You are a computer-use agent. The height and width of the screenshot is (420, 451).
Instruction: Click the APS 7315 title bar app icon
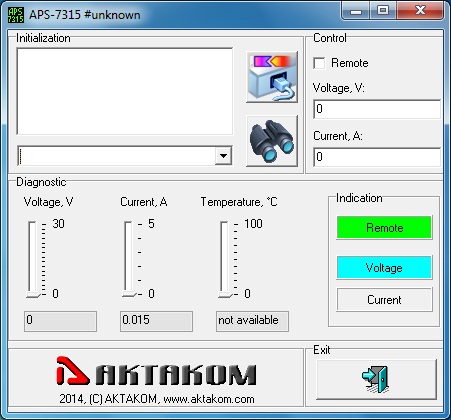16,15
